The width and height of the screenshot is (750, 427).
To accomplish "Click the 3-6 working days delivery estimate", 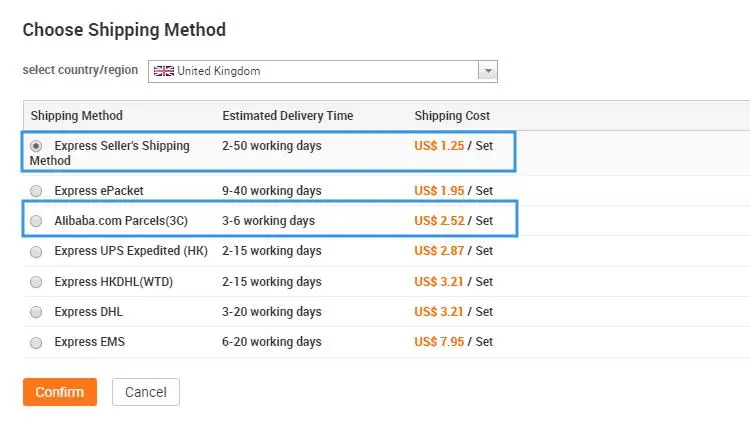I will 268,221.
